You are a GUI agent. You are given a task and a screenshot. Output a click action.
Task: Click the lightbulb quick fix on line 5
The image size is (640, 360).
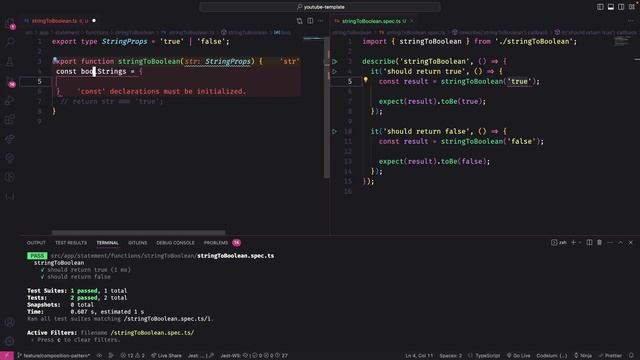pyautogui.click(x=366, y=80)
